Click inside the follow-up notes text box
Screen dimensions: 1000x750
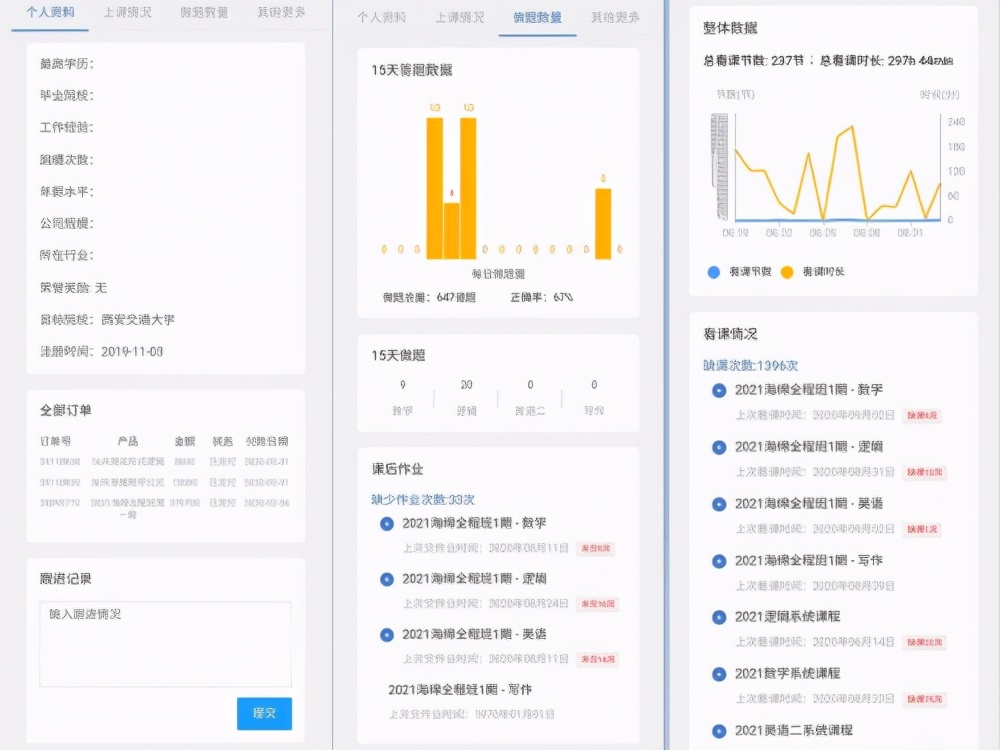165,643
